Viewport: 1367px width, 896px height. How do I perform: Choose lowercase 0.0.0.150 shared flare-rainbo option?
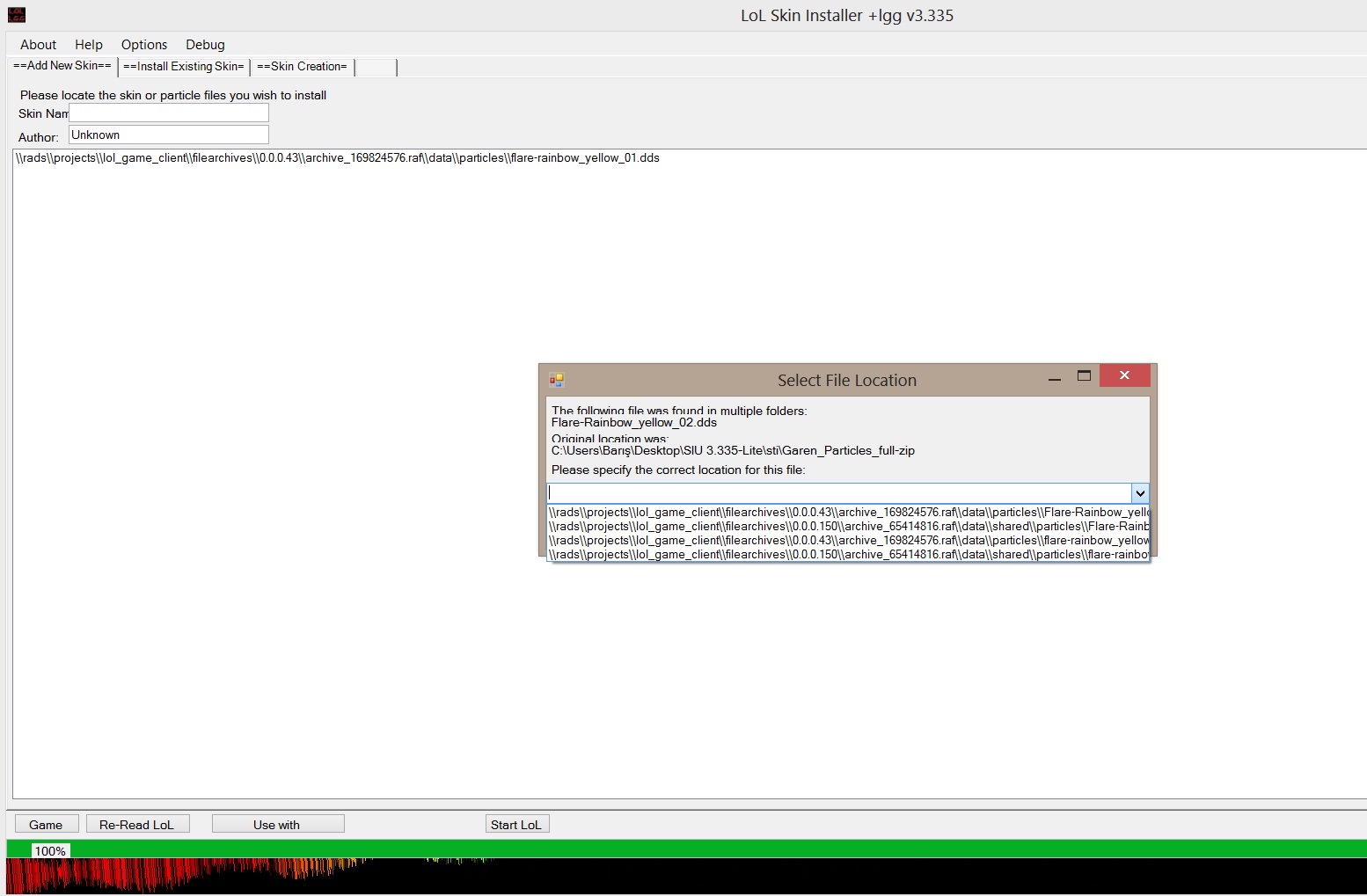point(849,555)
